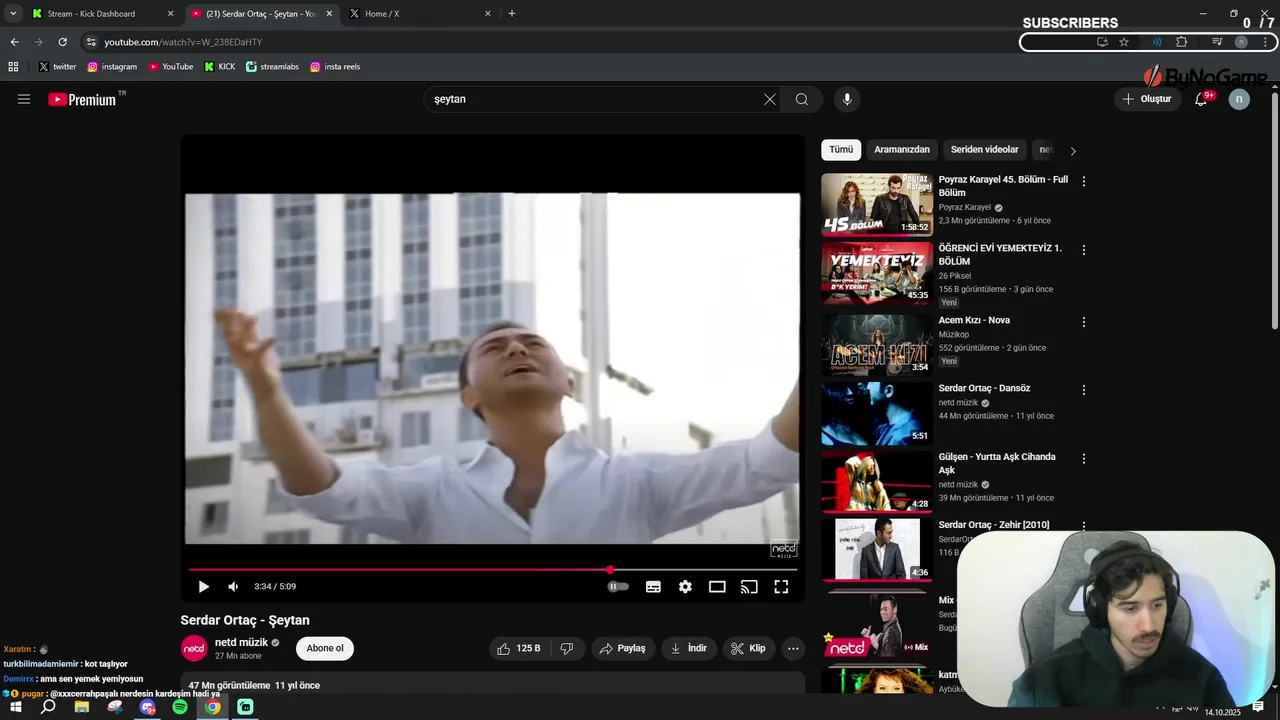The height and width of the screenshot is (720, 1280).
Task: Start voice search with the microphone icon
Action: (x=847, y=99)
